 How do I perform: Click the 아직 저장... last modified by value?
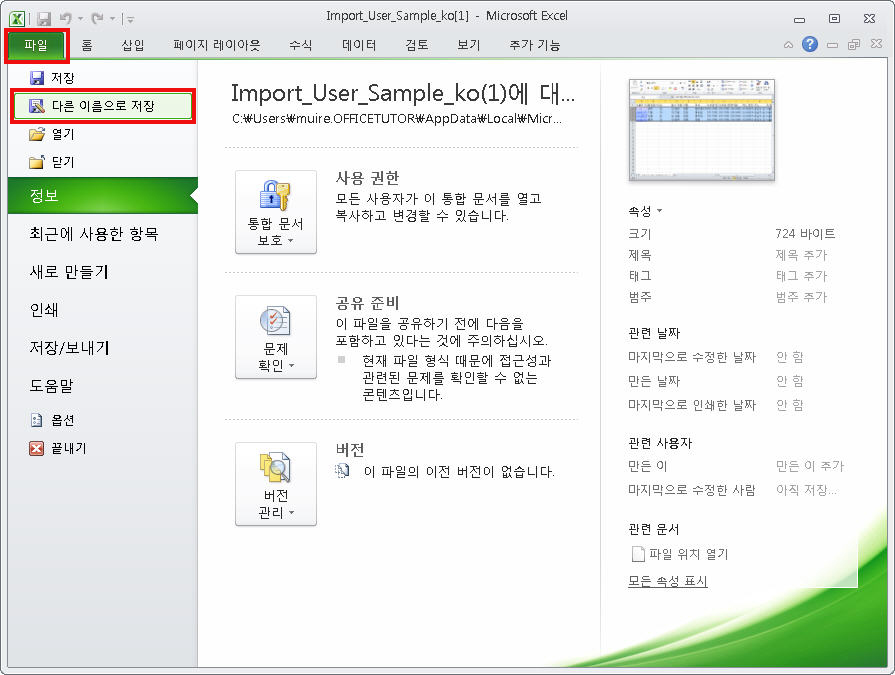pyautogui.click(x=807, y=490)
